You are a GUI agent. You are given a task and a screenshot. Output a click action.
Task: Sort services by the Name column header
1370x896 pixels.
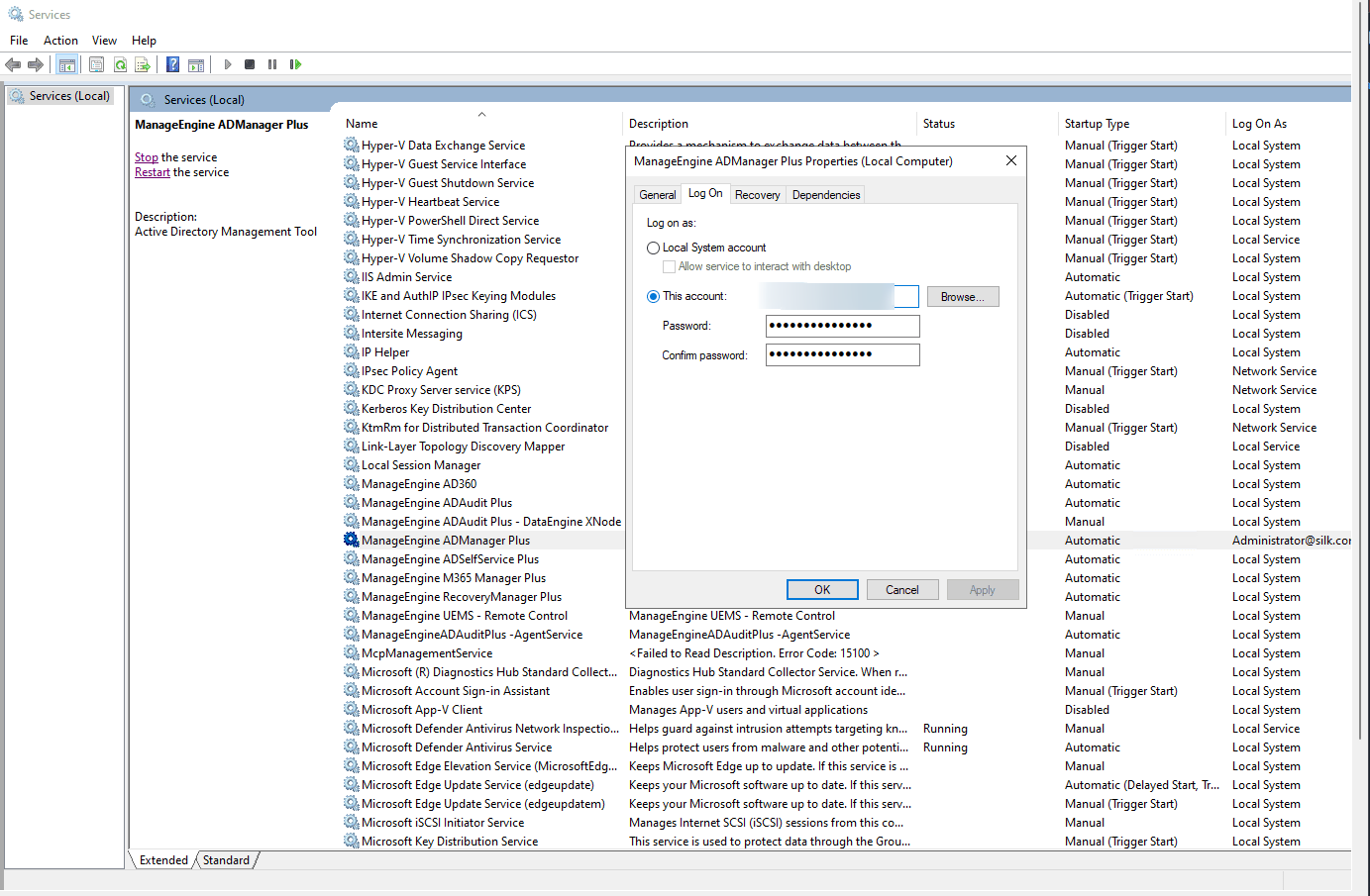pyautogui.click(x=362, y=124)
